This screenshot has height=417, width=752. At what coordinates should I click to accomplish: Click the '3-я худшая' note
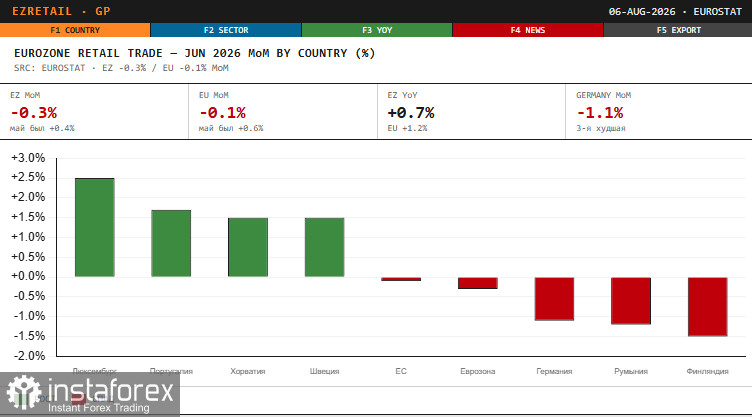pyautogui.click(x=601, y=128)
